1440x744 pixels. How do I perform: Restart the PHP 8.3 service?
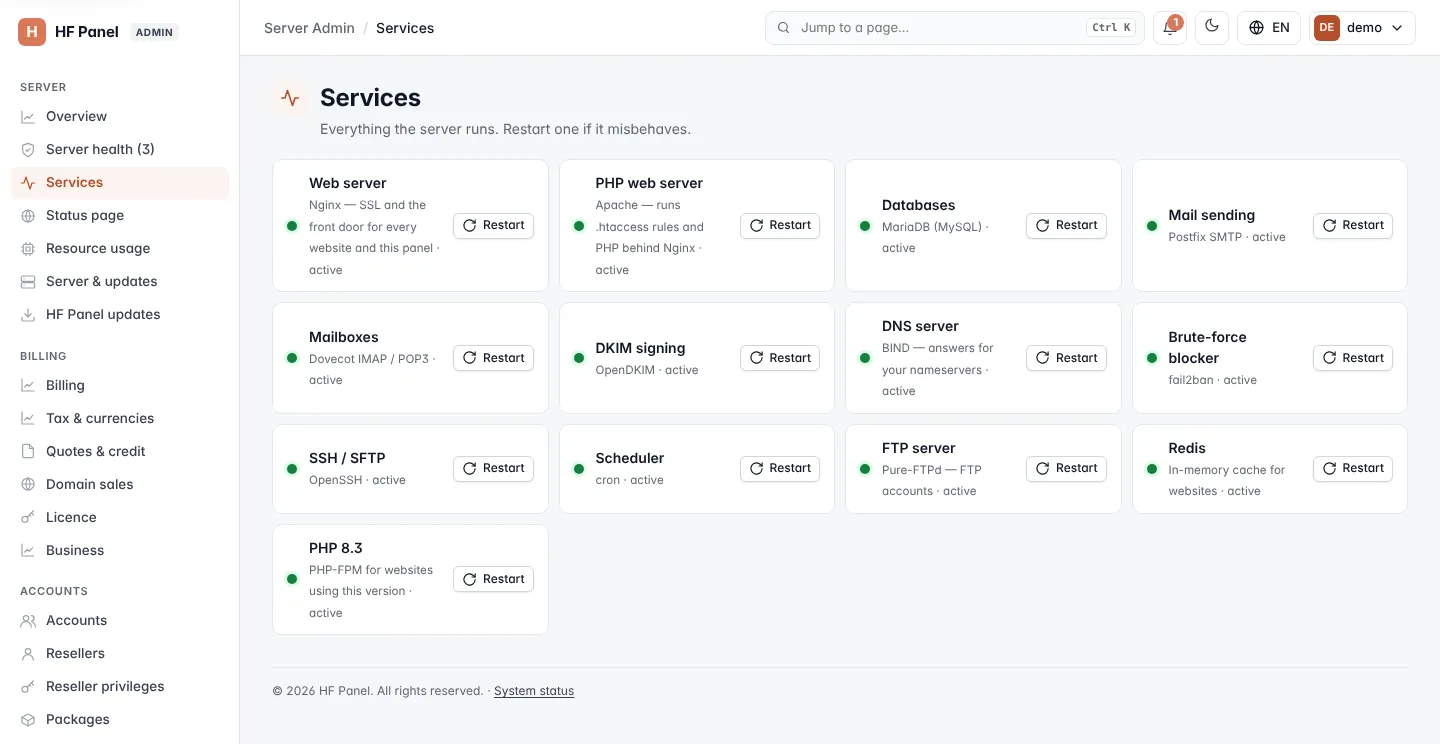pos(493,579)
